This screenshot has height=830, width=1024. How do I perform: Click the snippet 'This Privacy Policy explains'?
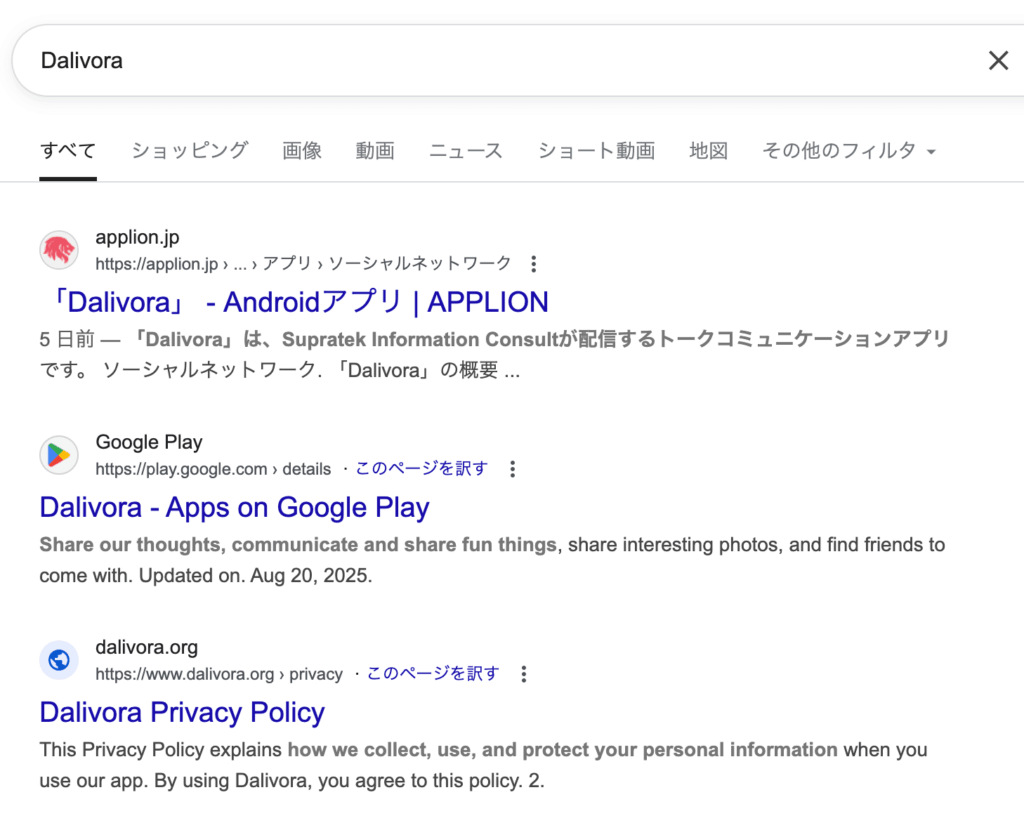coord(483,765)
